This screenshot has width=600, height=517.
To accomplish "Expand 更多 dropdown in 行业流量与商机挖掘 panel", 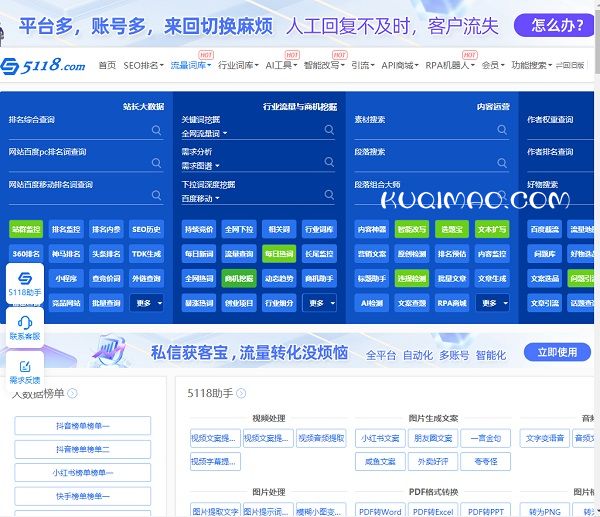I will click(x=320, y=303).
